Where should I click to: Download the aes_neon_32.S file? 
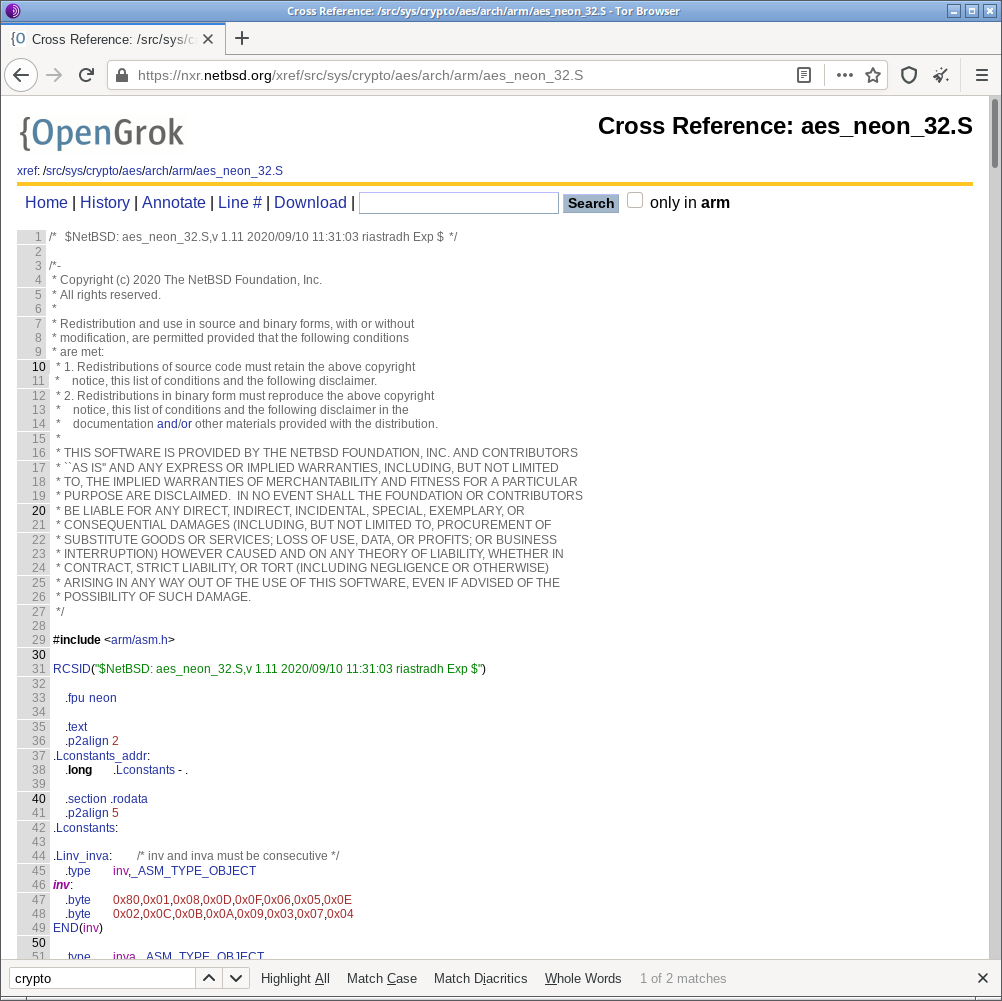click(x=311, y=203)
